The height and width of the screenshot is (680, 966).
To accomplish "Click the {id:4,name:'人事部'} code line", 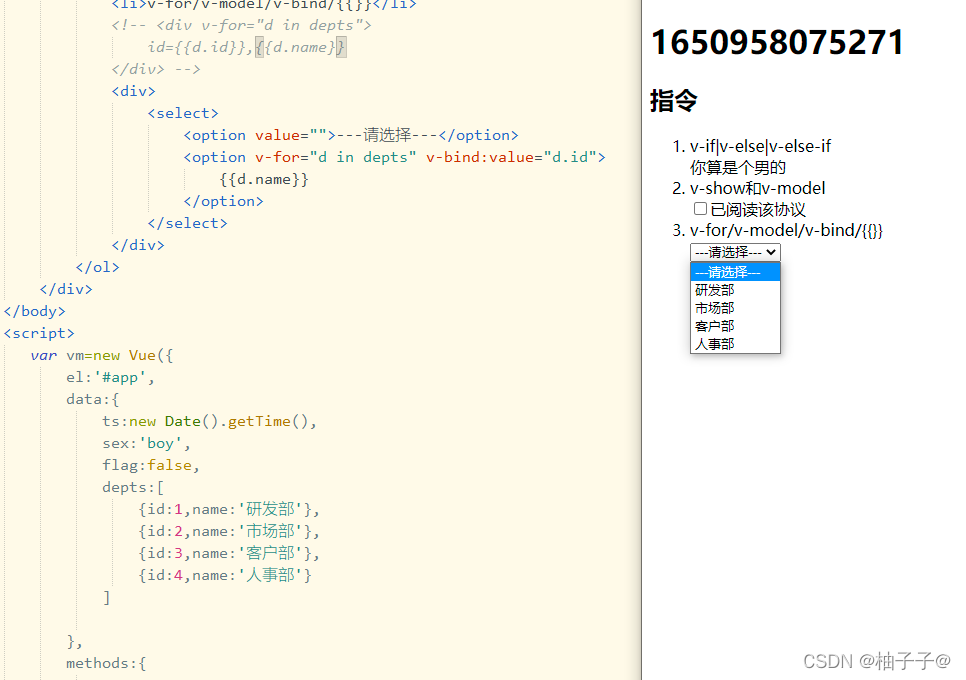I will pyautogui.click(x=225, y=575).
